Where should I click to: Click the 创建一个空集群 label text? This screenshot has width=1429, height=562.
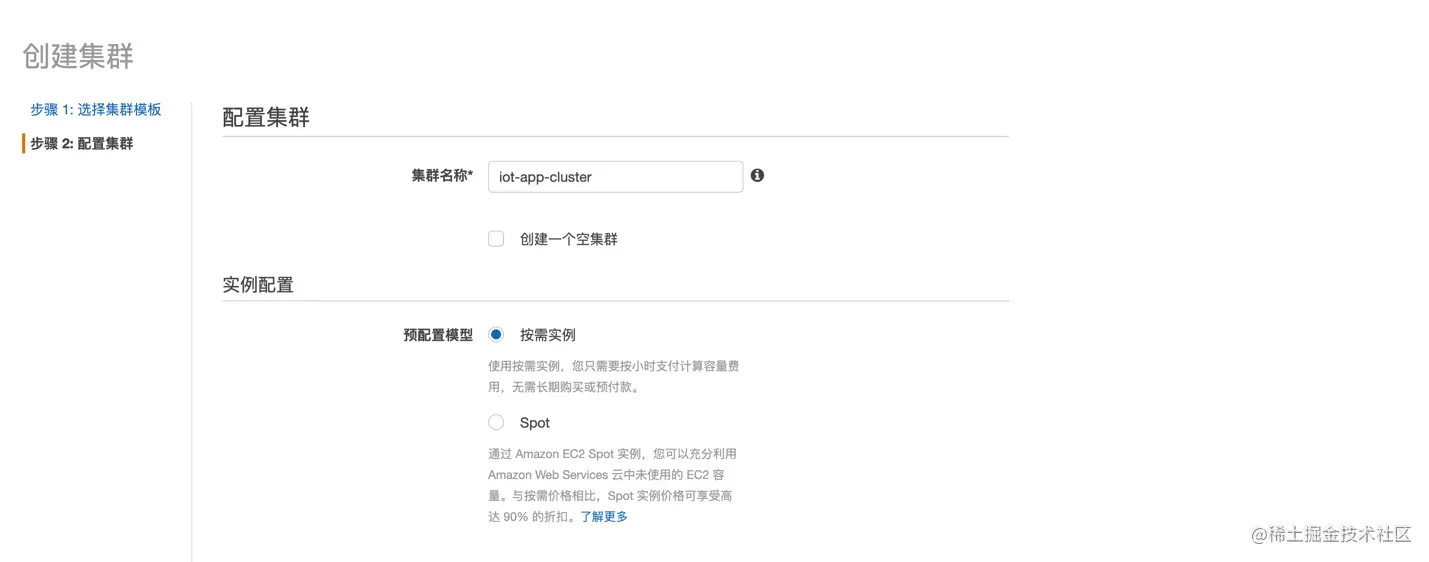(569, 240)
